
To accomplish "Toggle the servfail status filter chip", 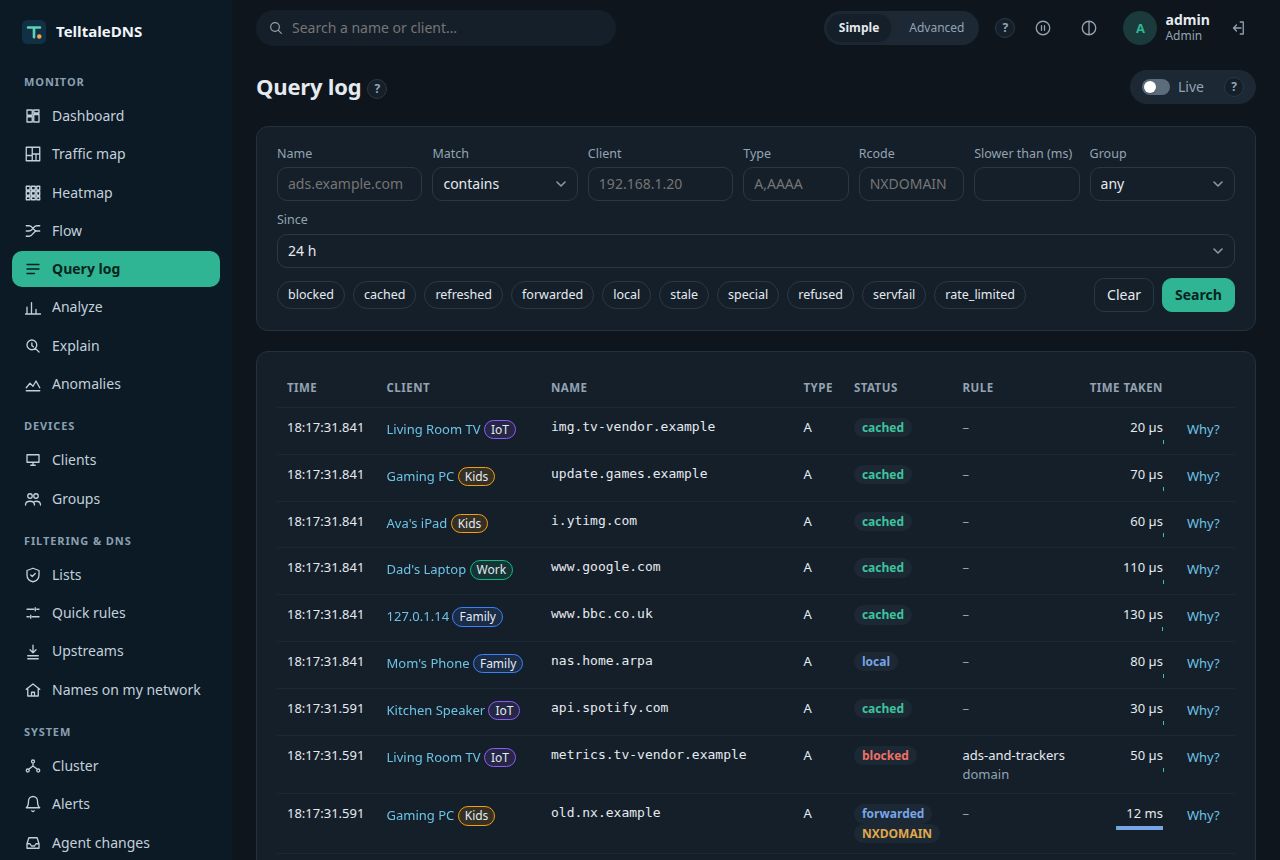I will pos(894,295).
